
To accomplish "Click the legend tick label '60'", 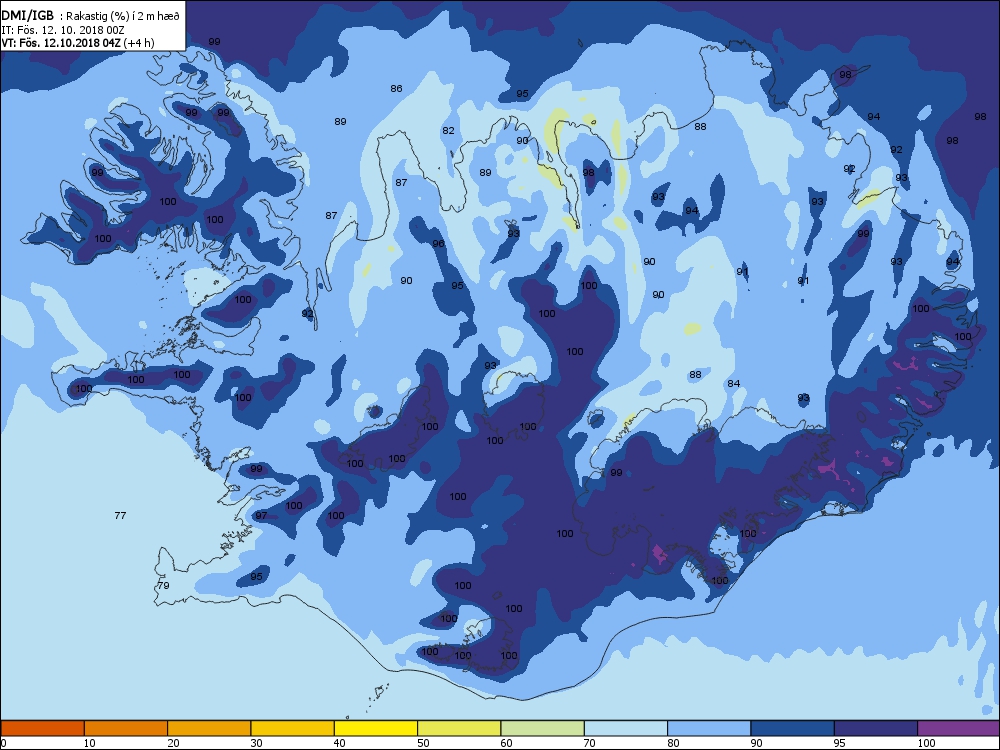I will (x=506, y=743).
